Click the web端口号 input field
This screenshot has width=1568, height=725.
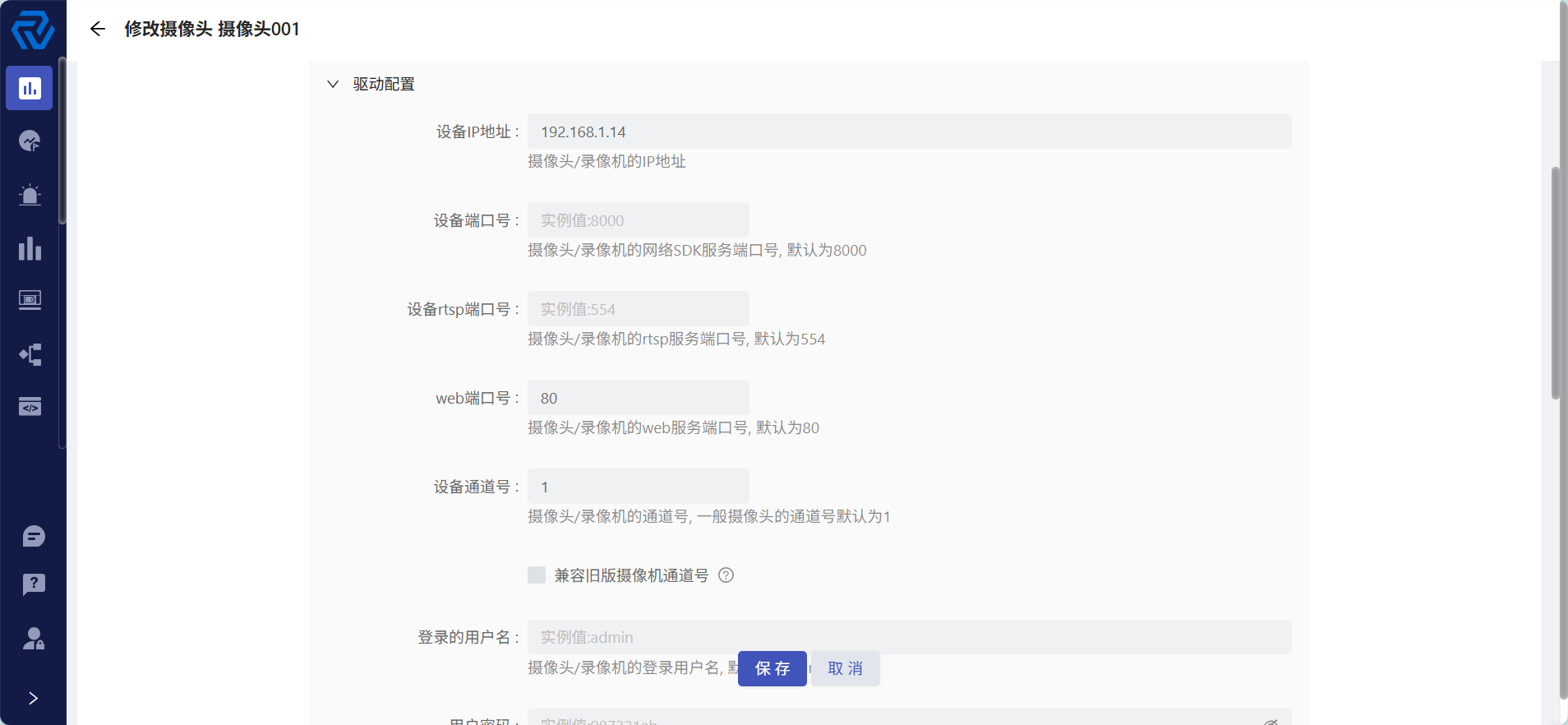(638, 398)
